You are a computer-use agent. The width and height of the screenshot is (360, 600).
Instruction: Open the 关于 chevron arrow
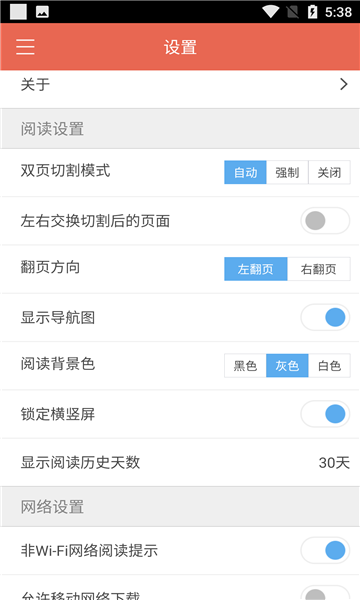(x=344, y=84)
